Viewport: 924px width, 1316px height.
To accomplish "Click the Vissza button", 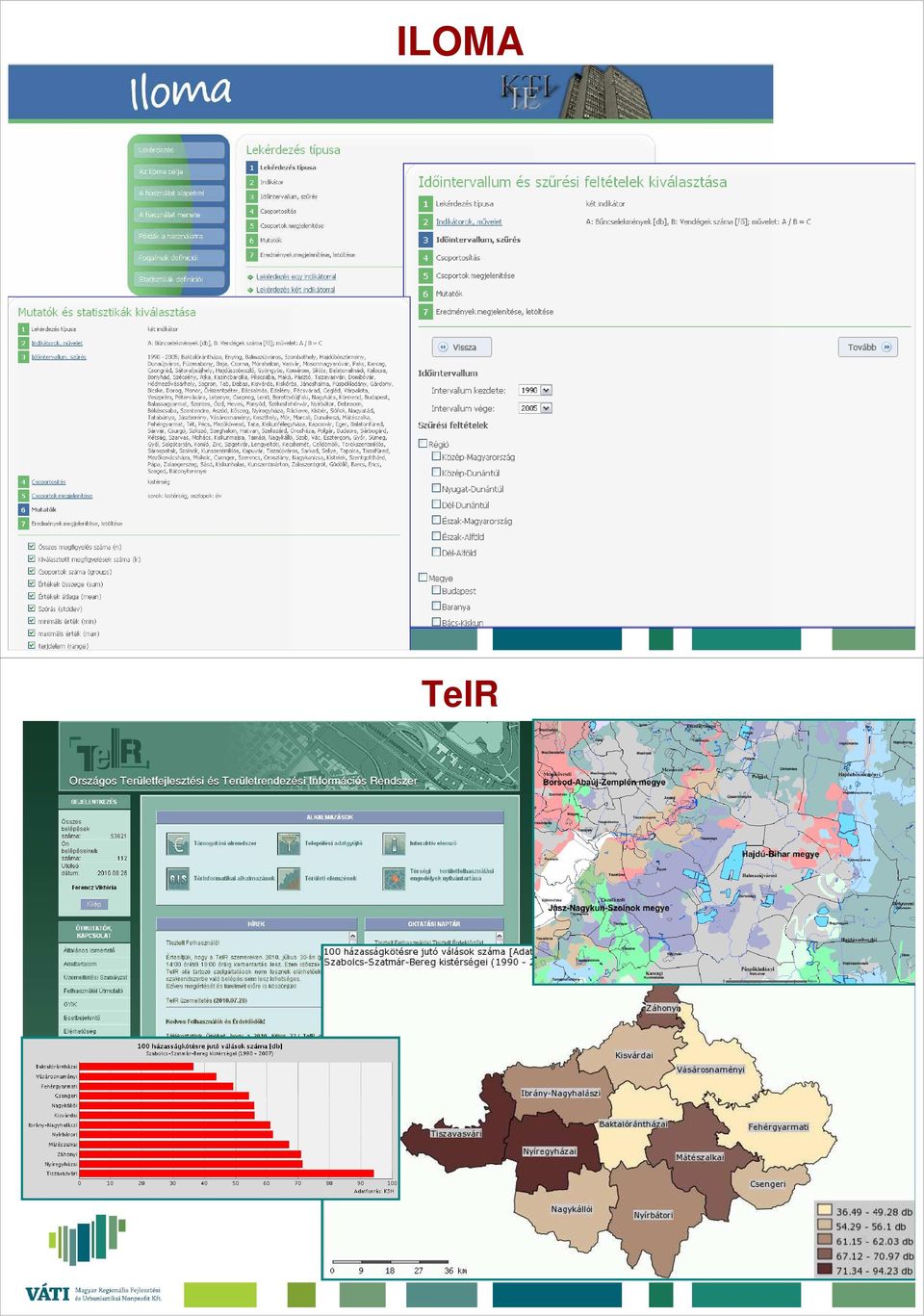I will pyautogui.click(x=461, y=348).
